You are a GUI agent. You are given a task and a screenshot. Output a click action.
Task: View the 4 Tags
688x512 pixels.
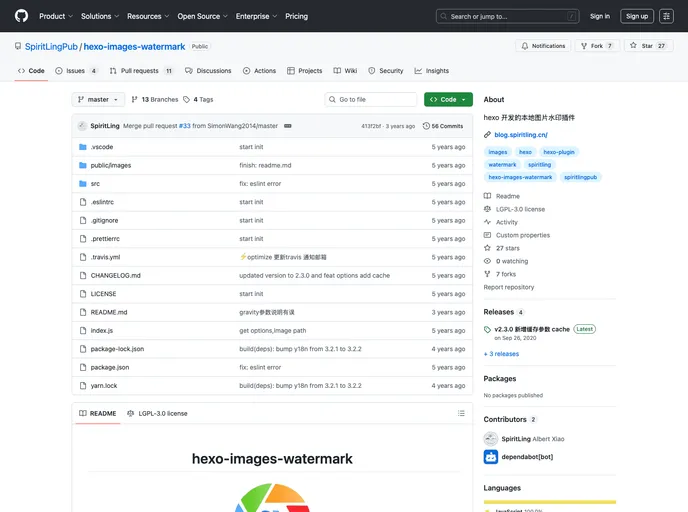tap(198, 100)
